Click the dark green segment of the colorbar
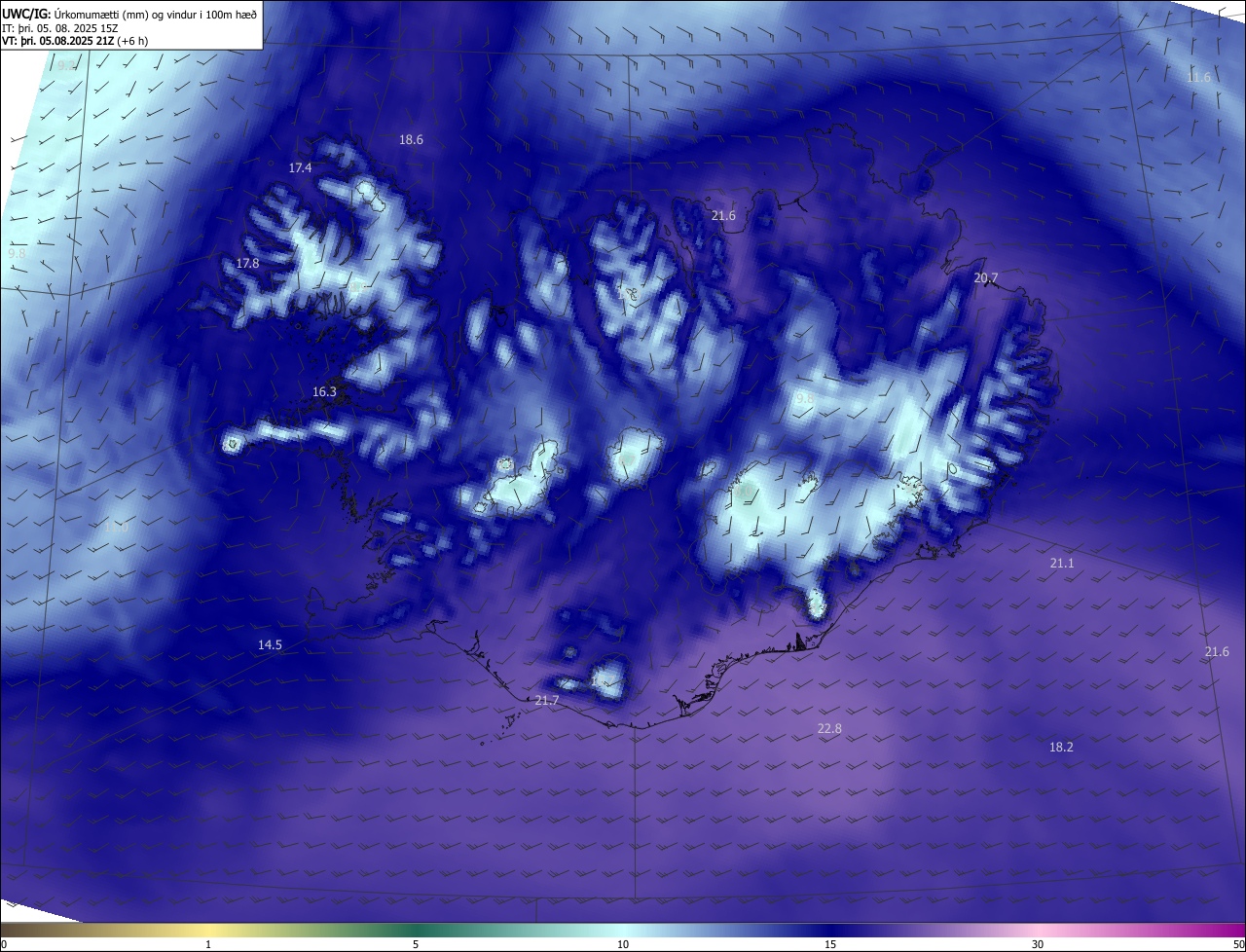This screenshot has width=1246, height=952. coord(414,931)
